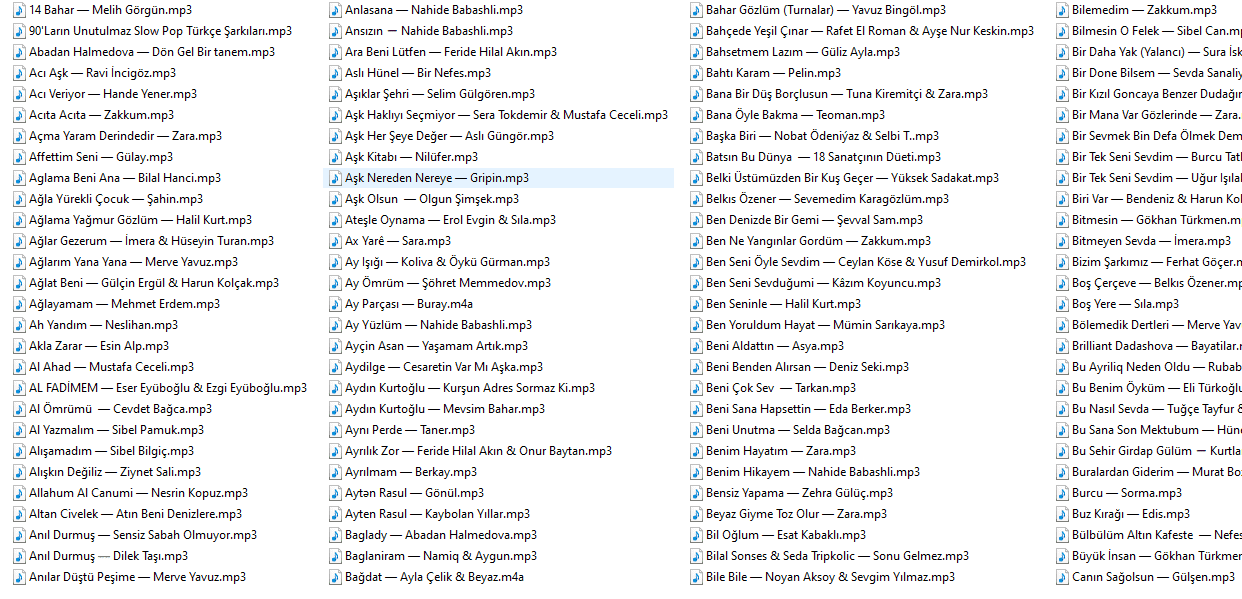
Task: Select Bilmesin O Felek — Sibel Can.mp3
Action: pyautogui.click(x=1157, y=31)
